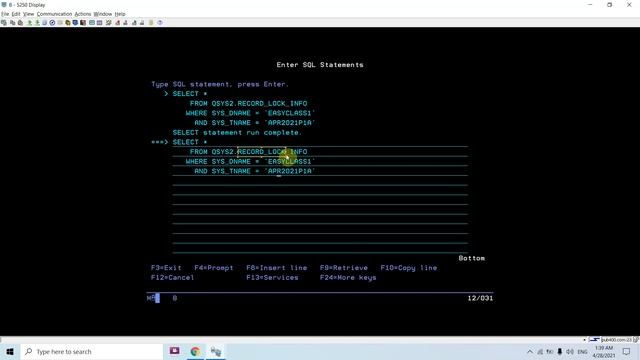This screenshot has height=360, width=640.
Task: Click the "Type here to search" taskbar box
Action: click(92, 351)
